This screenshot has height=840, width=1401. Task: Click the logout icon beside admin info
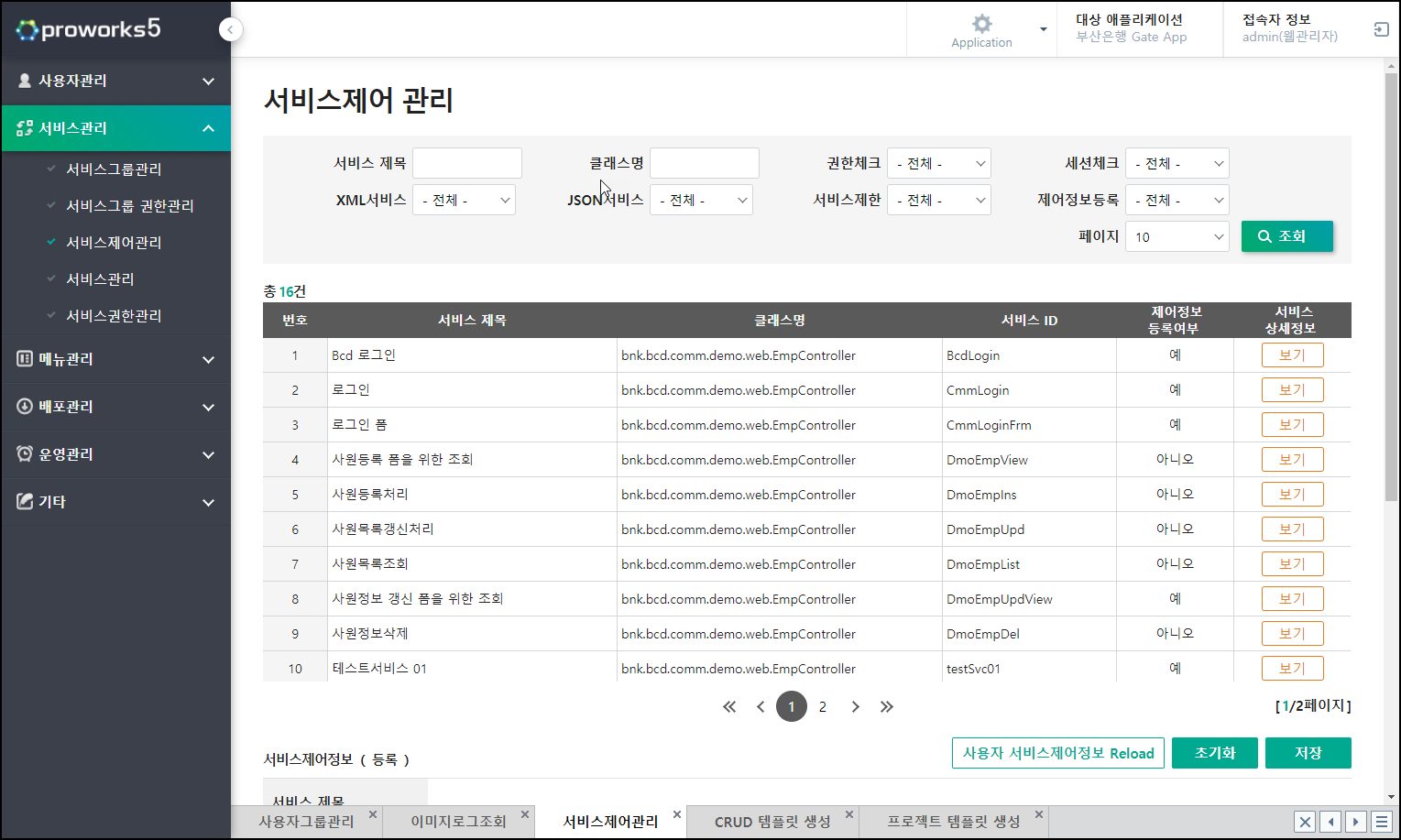[x=1381, y=30]
